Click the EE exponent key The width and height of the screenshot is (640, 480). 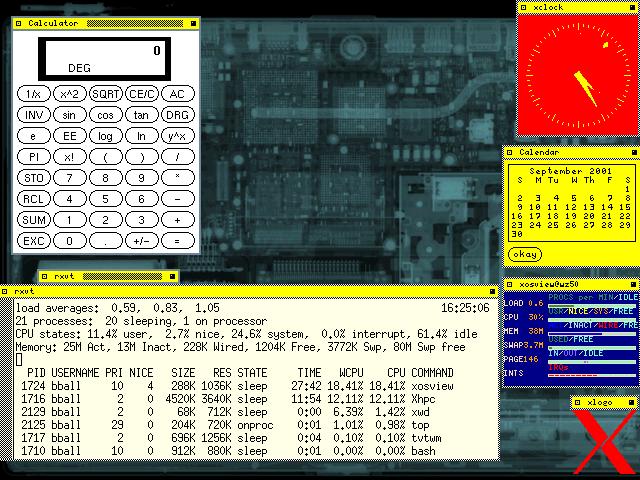tap(70, 136)
